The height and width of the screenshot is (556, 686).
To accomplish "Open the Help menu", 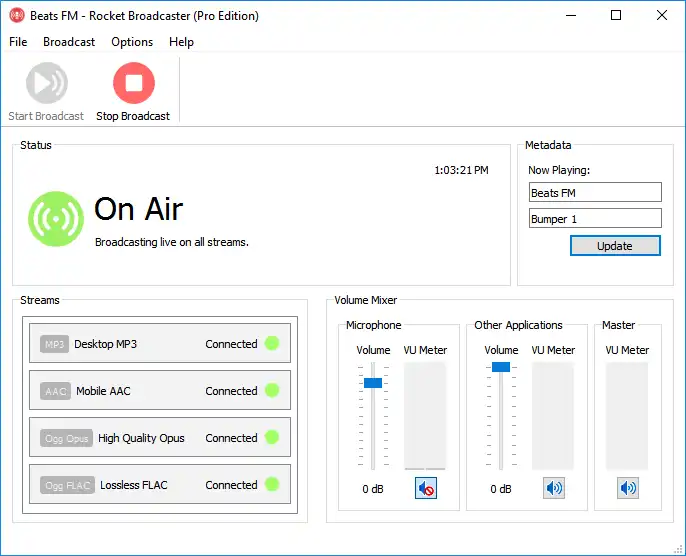I will click(x=181, y=42).
